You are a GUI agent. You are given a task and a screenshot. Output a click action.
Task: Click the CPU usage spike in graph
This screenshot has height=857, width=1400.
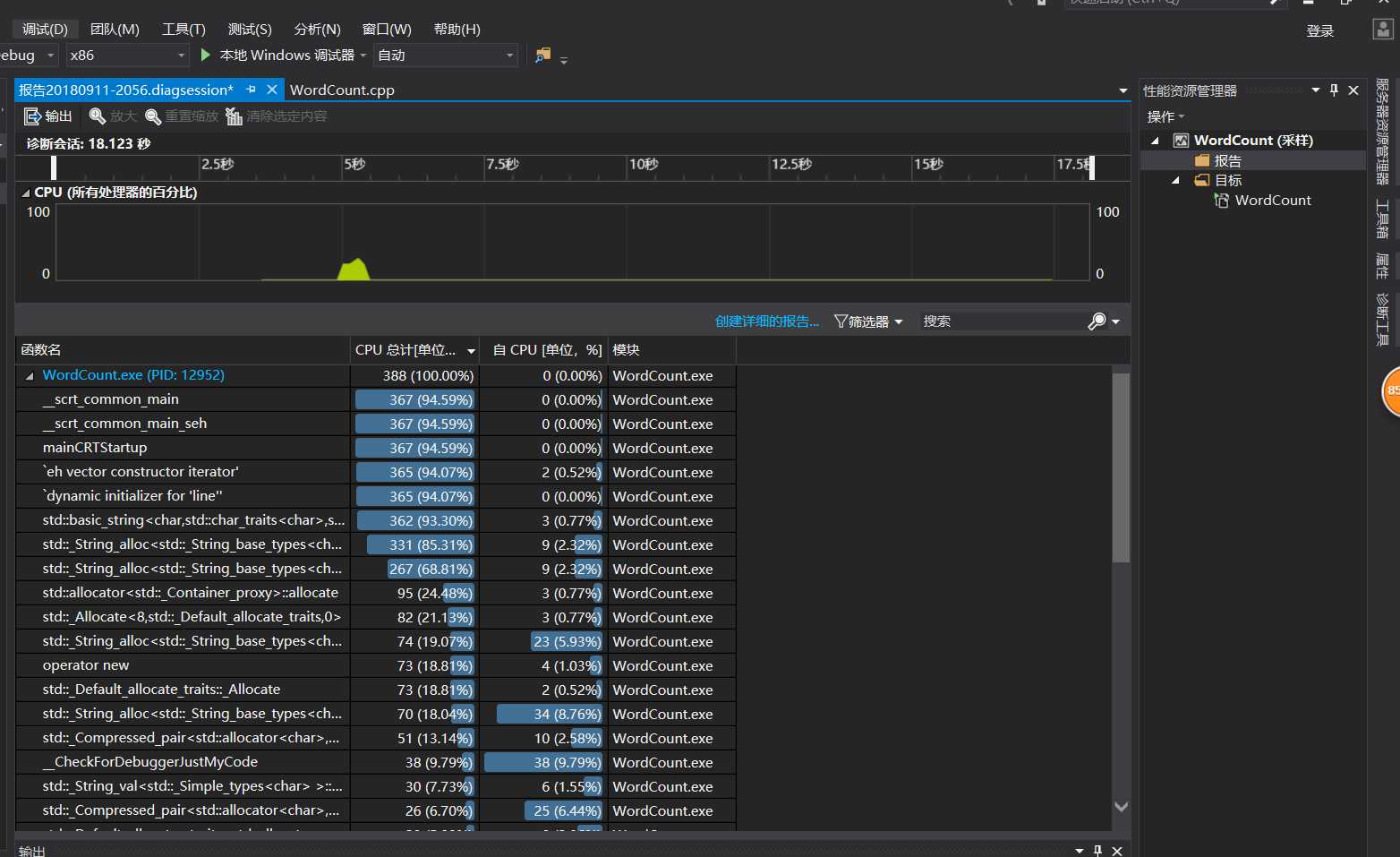[x=354, y=270]
